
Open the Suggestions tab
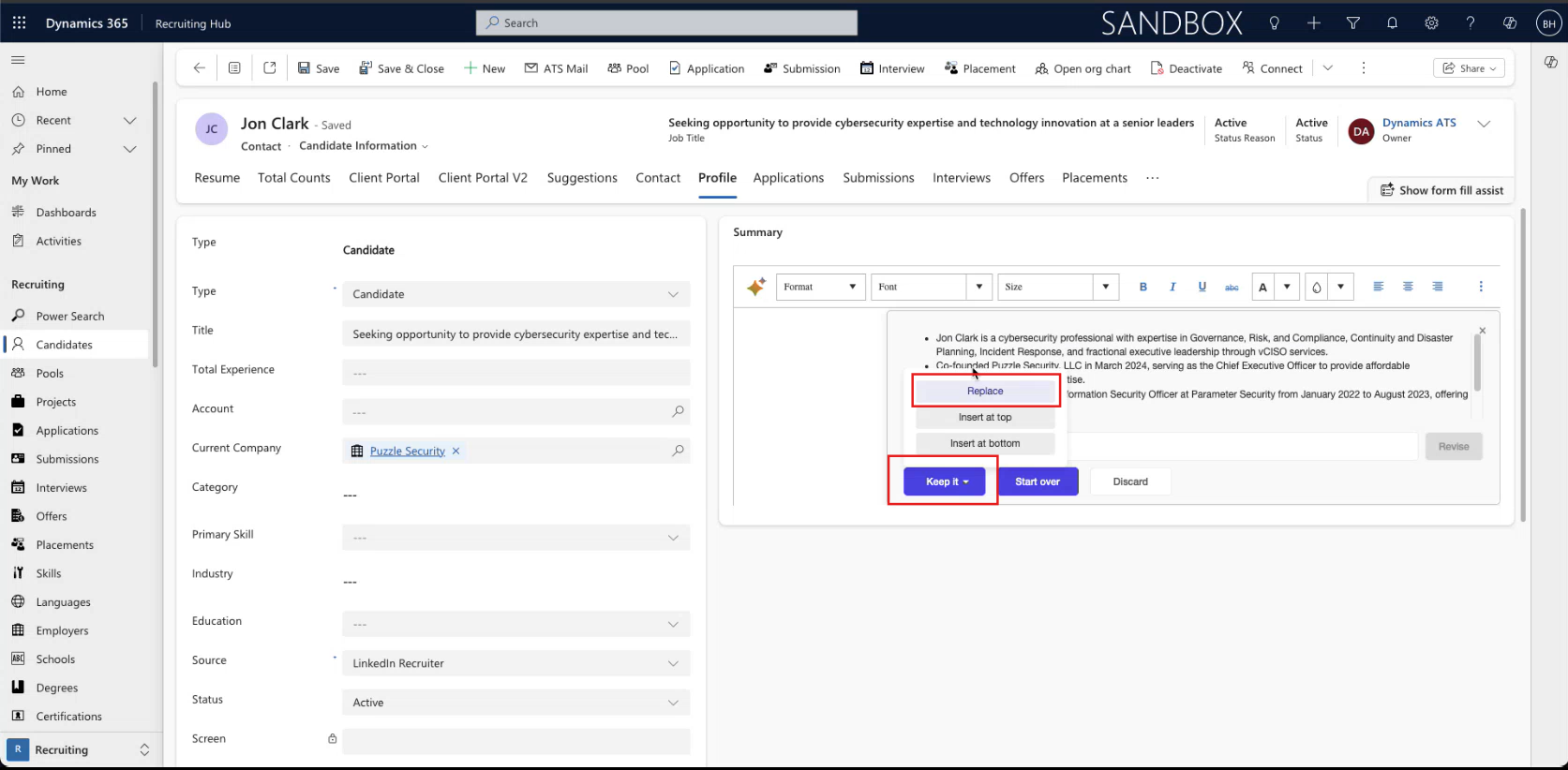582,178
